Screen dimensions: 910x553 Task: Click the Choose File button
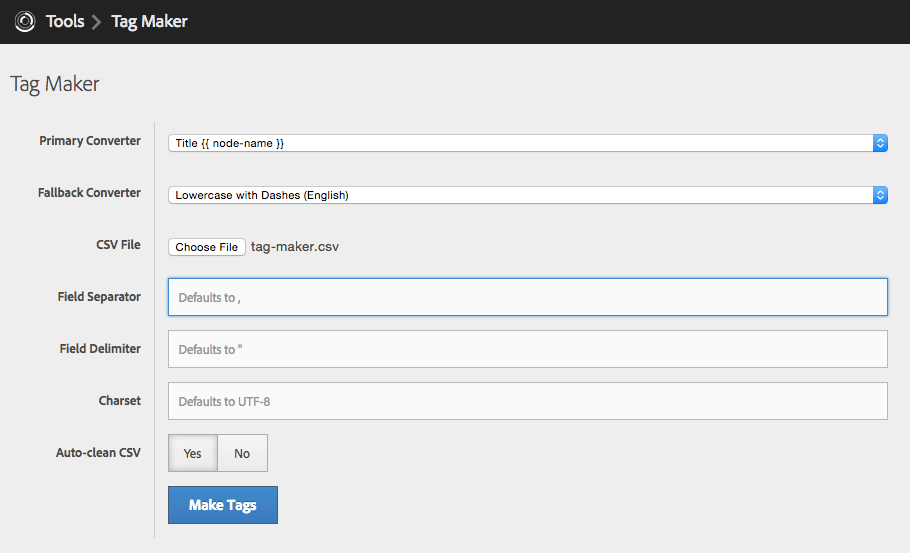pos(207,247)
